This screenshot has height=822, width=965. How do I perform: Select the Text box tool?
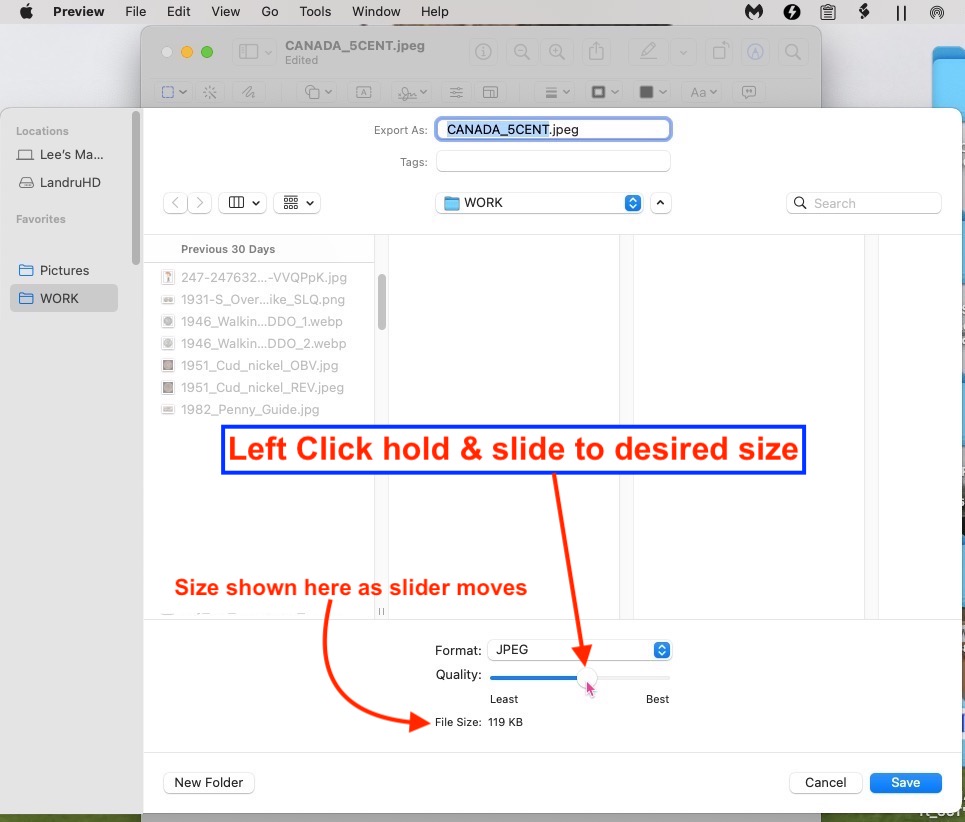[x=364, y=92]
